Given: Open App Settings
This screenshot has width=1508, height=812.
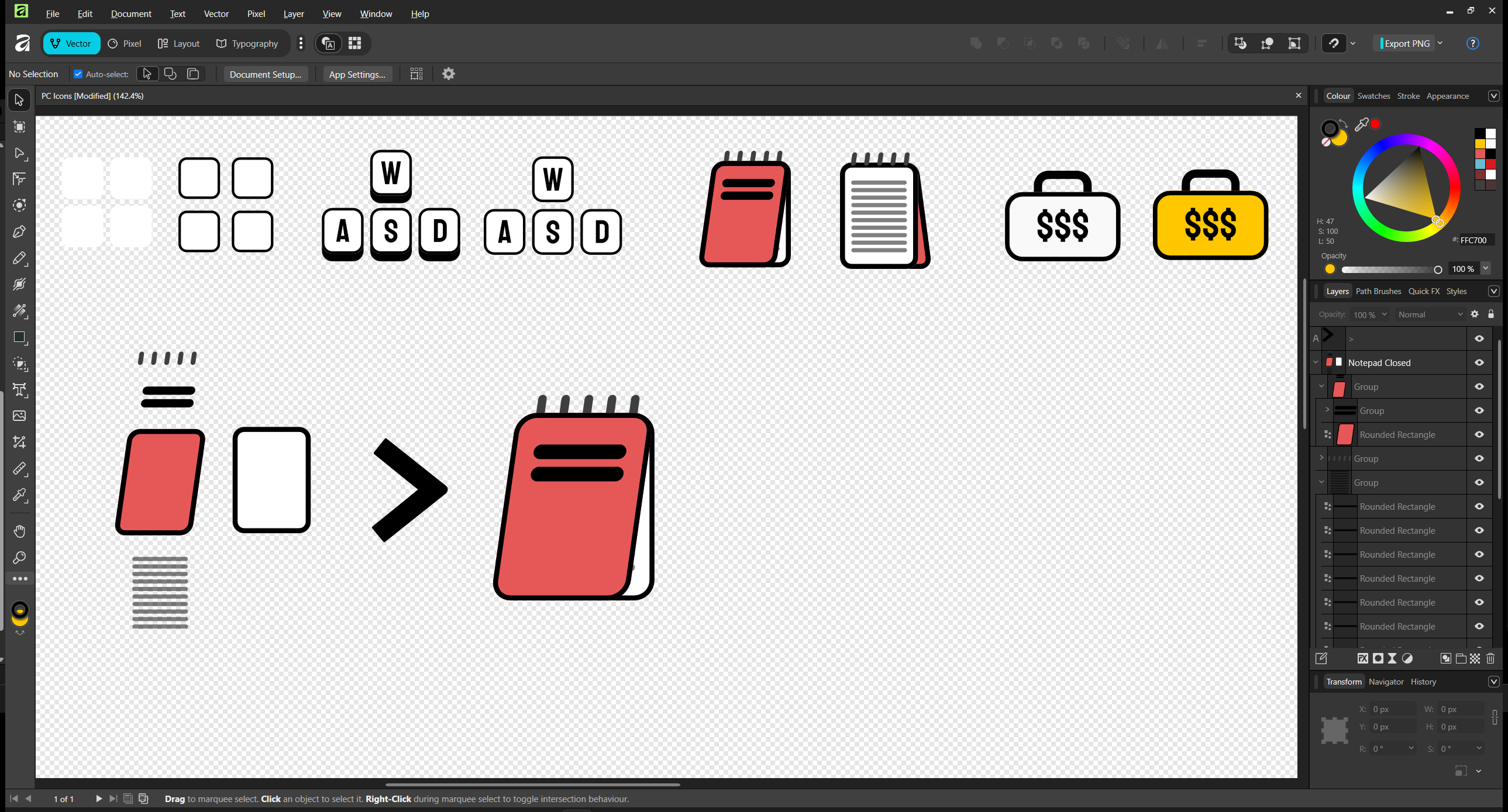Looking at the screenshot, I should click(x=356, y=74).
